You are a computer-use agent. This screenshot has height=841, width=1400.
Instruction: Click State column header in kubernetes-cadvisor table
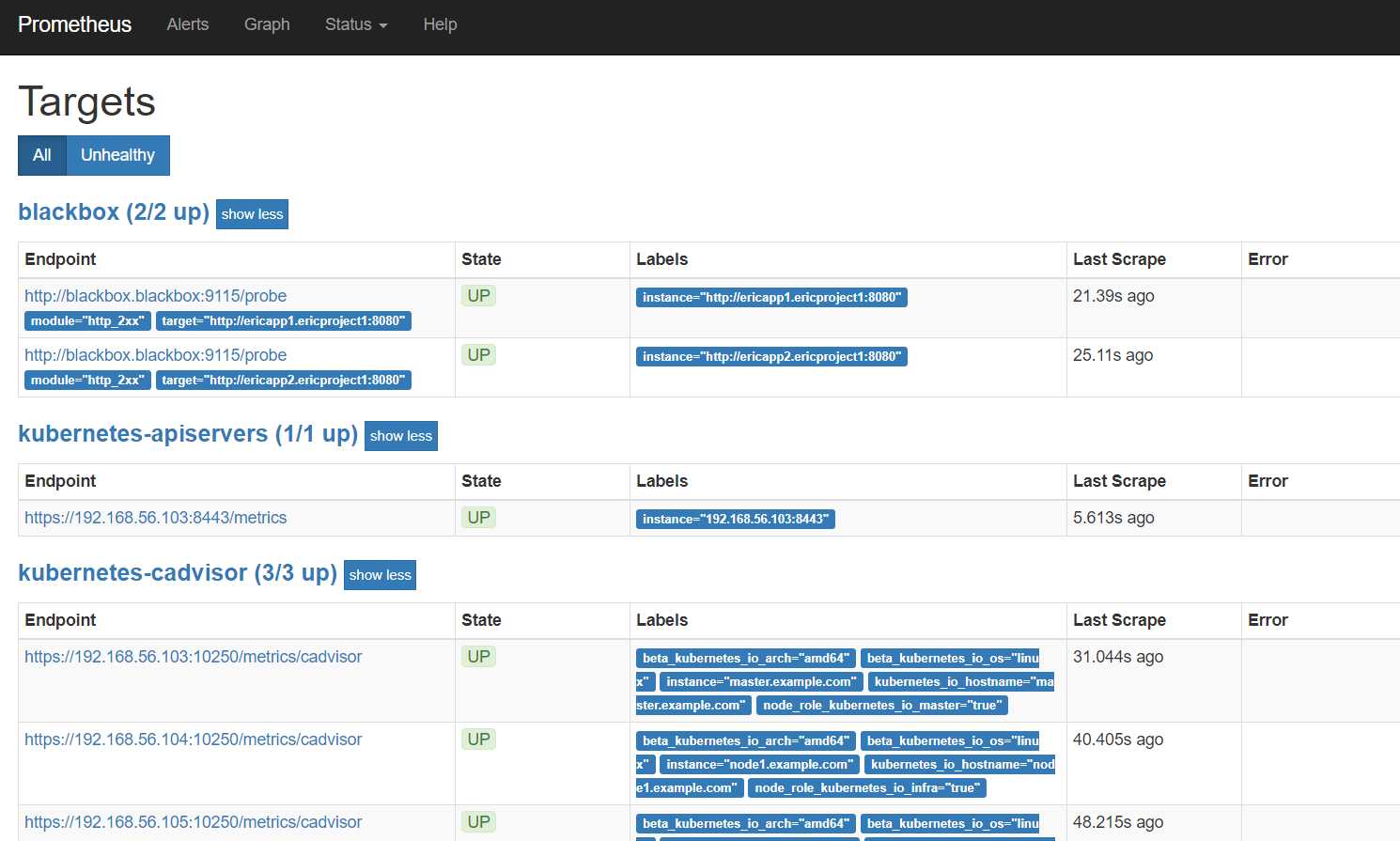[481, 620]
